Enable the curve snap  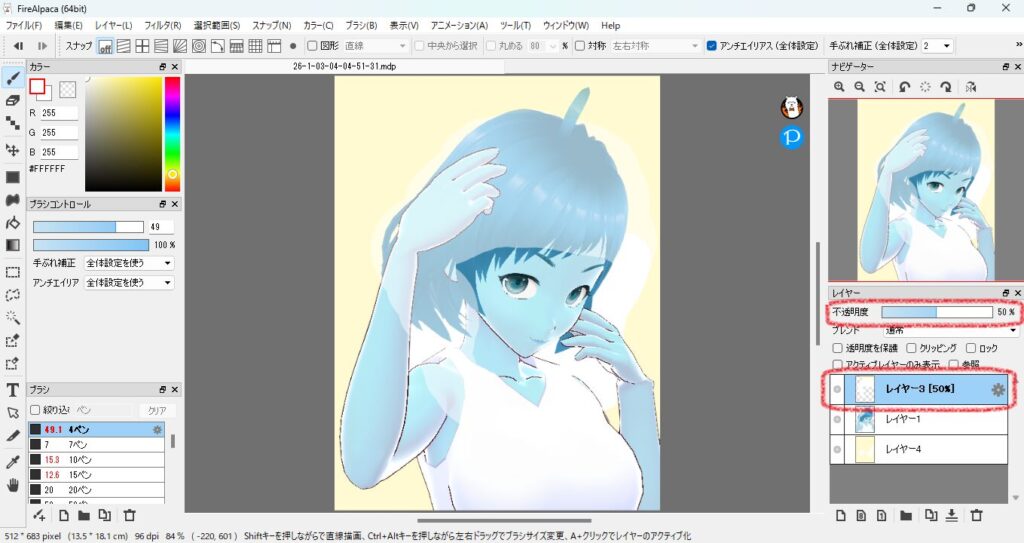[217, 46]
